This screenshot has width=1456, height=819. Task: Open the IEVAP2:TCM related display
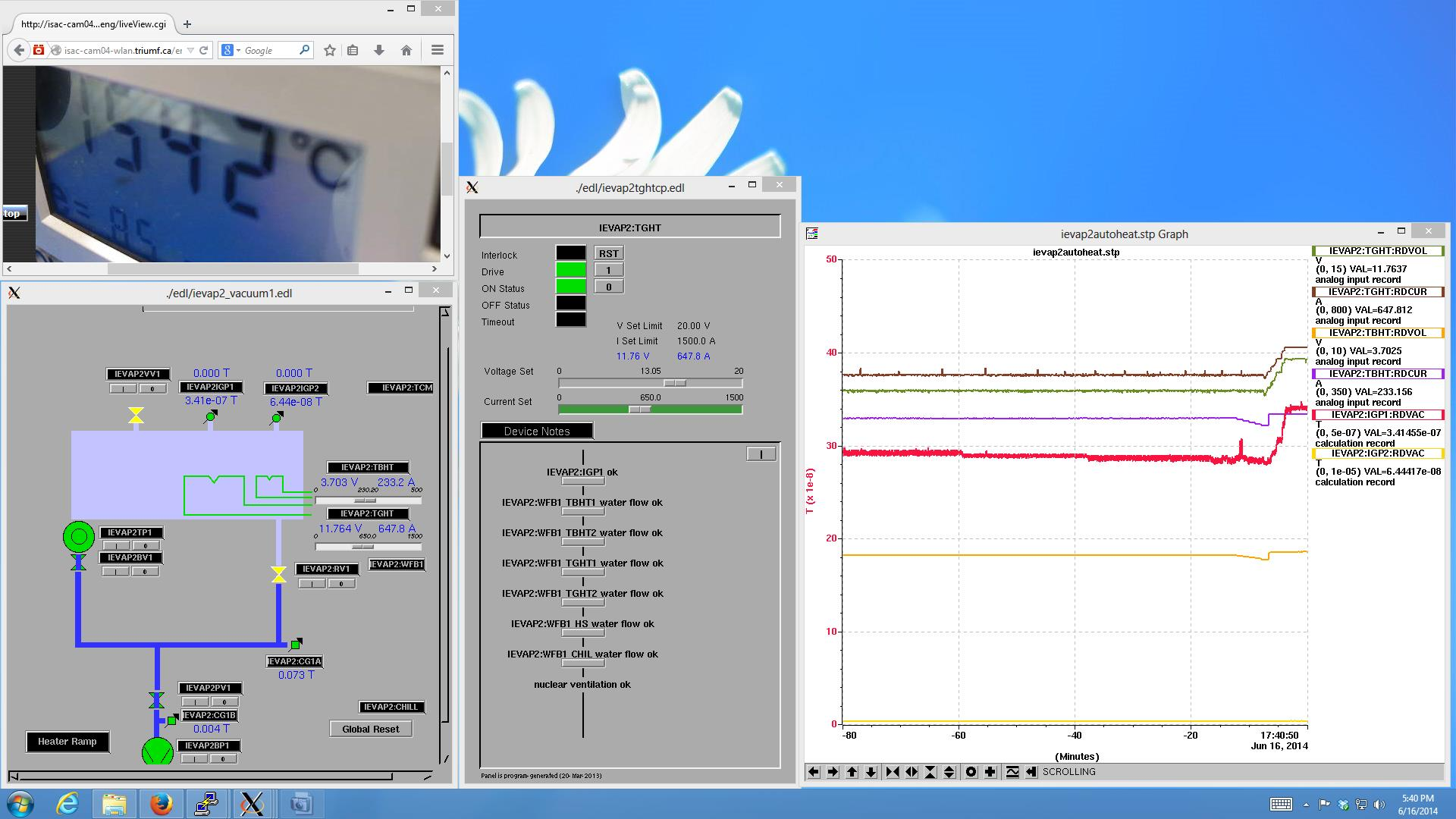pos(400,388)
